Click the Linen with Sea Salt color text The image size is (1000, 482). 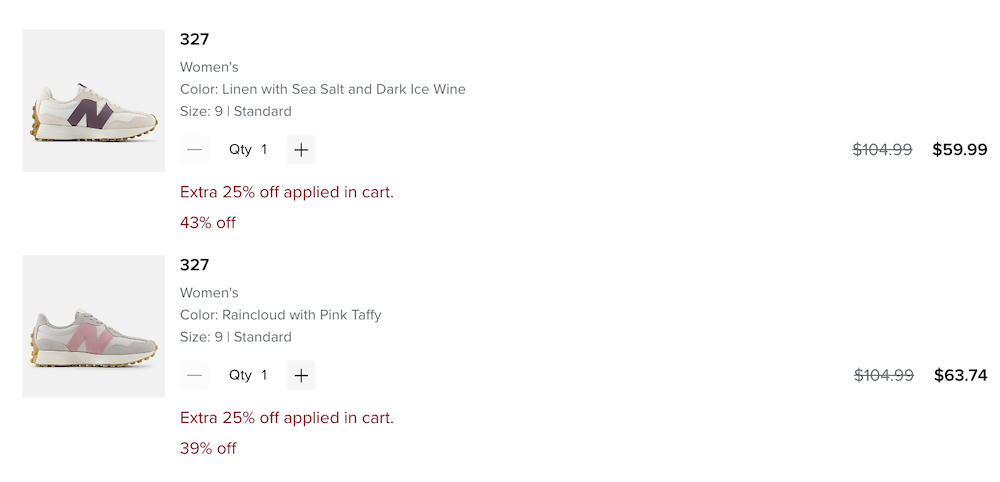pos(323,90)
